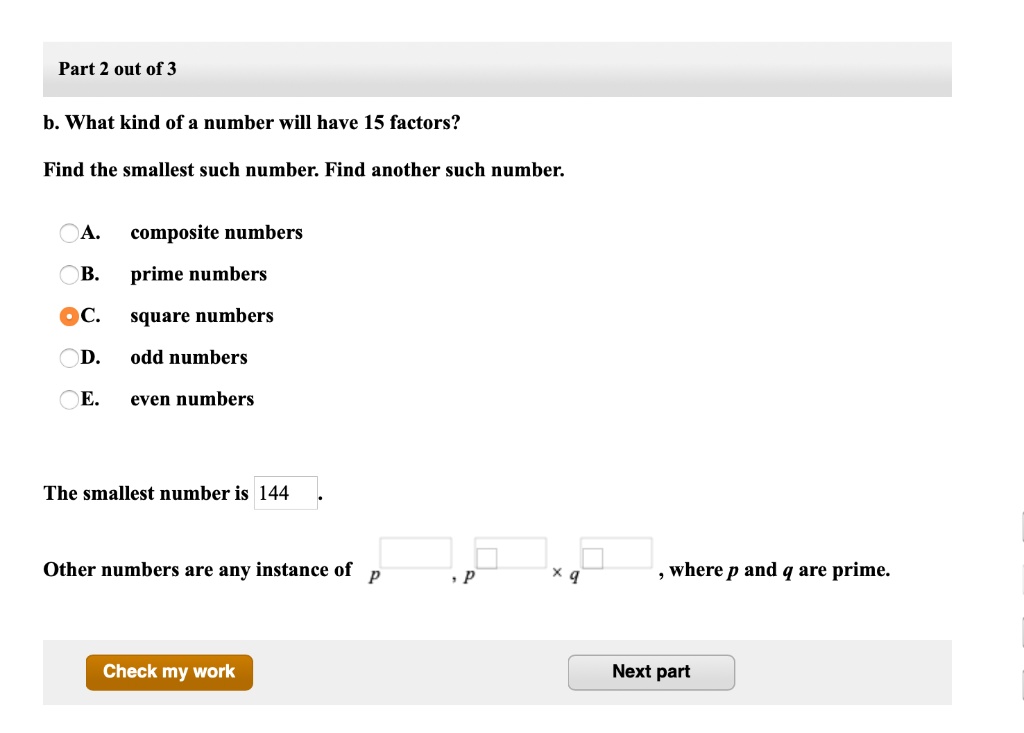Click the smallest number input showing 144
The image size is (1024, 733).
286,492
